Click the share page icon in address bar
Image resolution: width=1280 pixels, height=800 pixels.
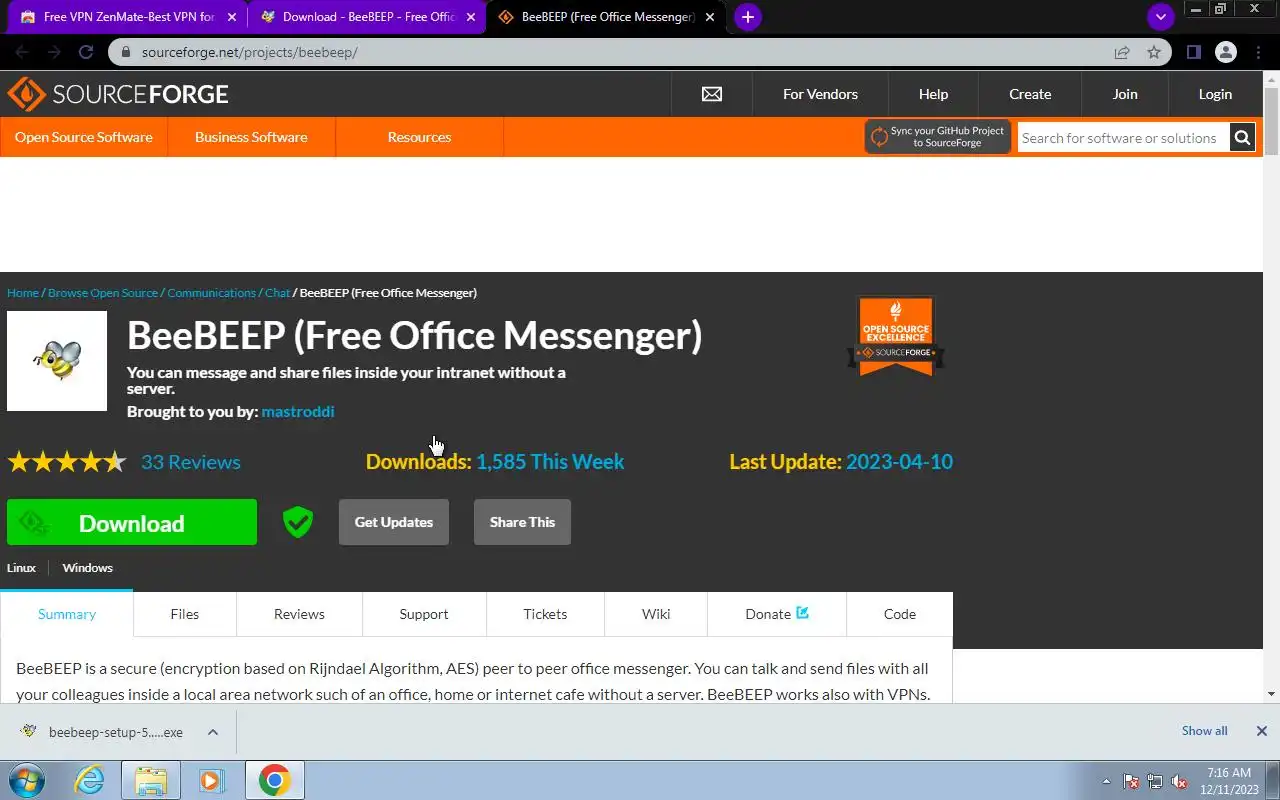[x=1122, y=52]
